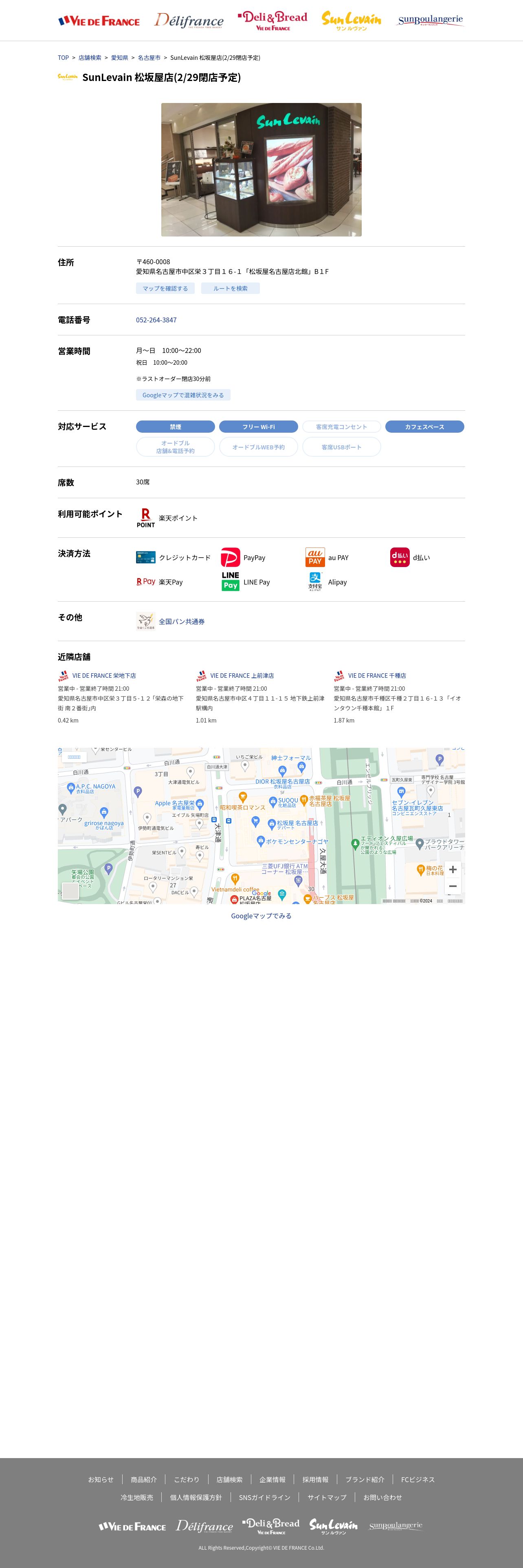Open 企業情報 in the footer menu
The image size is (523, 1568).
[272, 1479]
